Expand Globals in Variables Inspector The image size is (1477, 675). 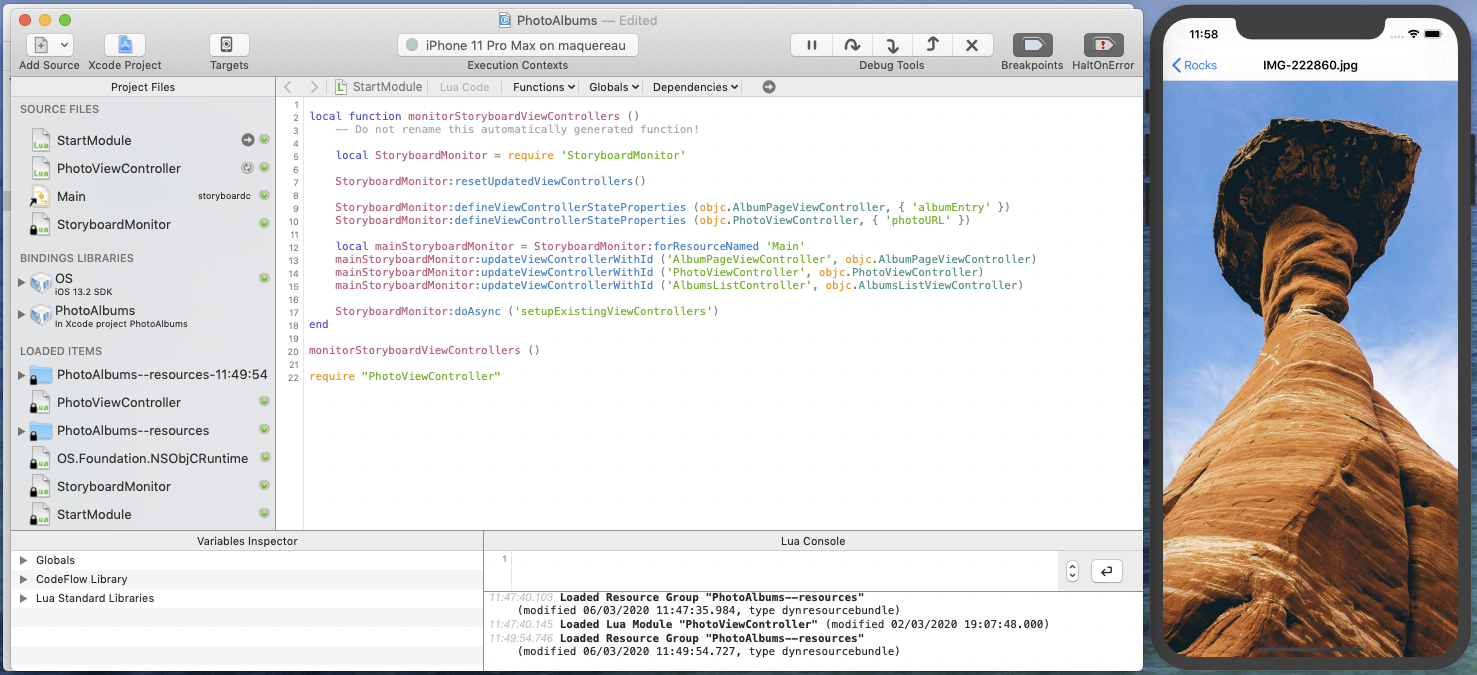(x=23, y=560)
